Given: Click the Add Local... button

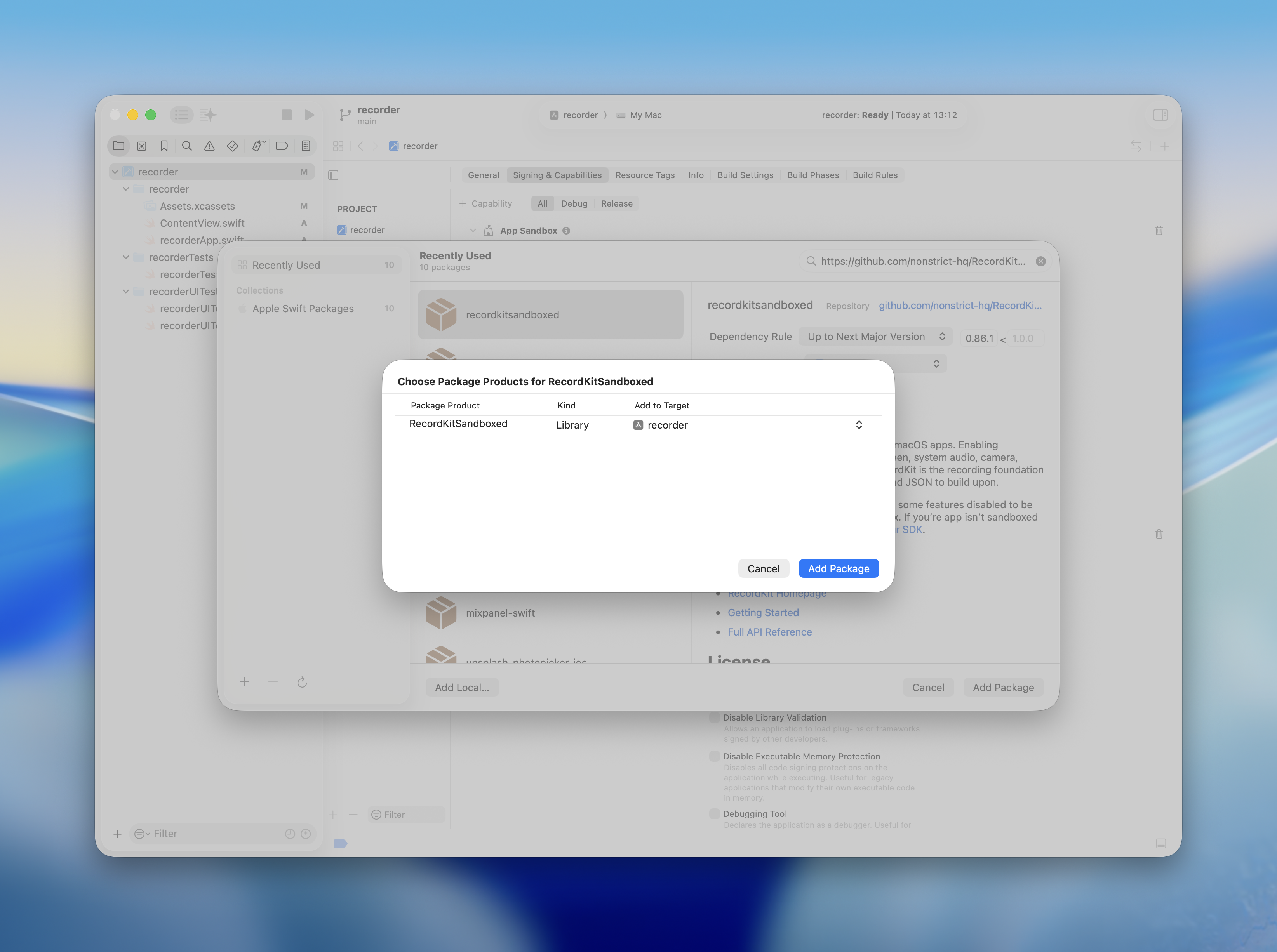Looking at the screenshot, I should coord(462,688).
